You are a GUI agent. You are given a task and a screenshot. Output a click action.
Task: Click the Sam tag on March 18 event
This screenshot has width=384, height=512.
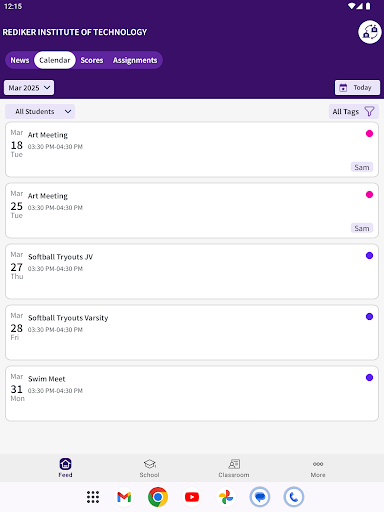(x=362, y=167)
